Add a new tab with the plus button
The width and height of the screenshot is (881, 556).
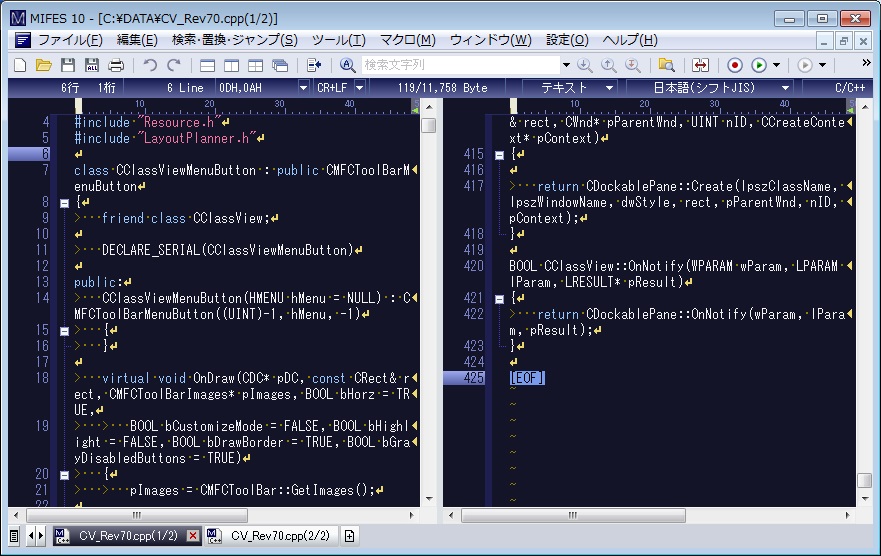[x=349, y=536]
